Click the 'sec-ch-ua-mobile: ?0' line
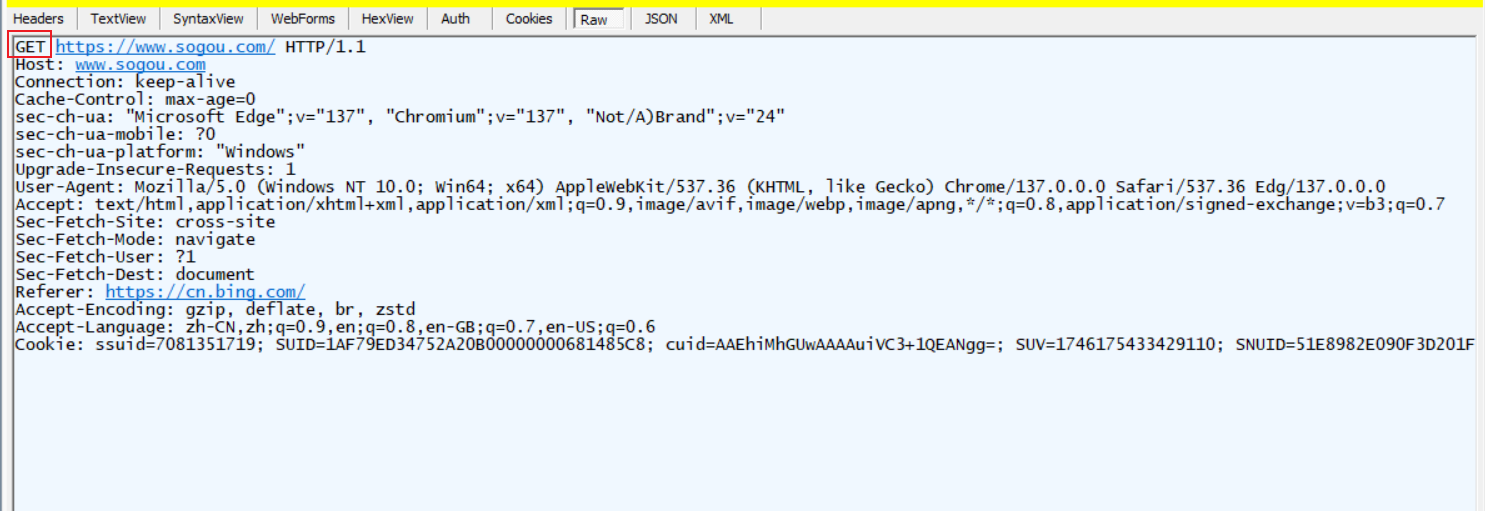The height and width of the screenshot is (511, 1485). (x=115, y=134)
